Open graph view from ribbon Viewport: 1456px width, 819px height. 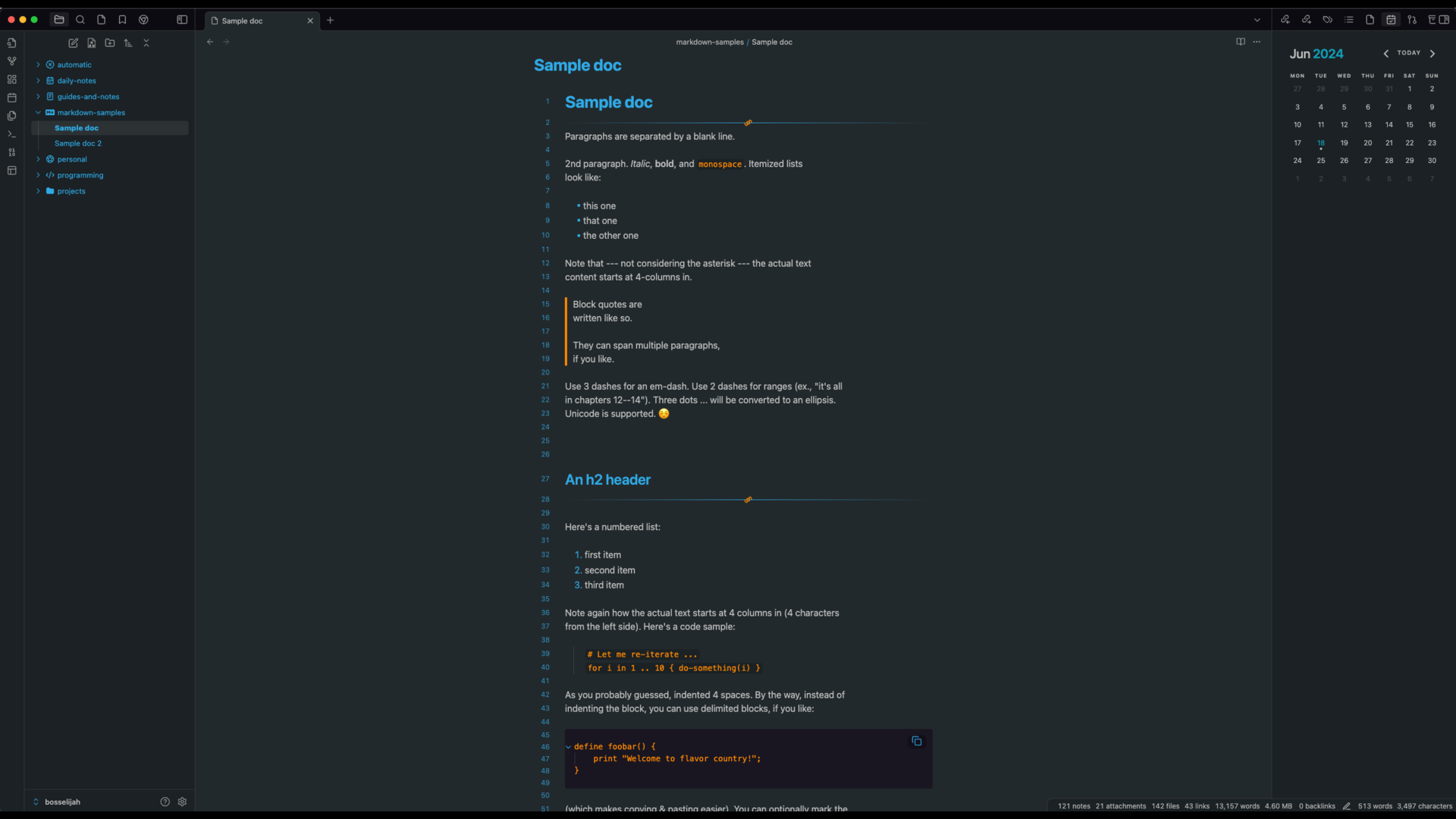tap(11, 61)
